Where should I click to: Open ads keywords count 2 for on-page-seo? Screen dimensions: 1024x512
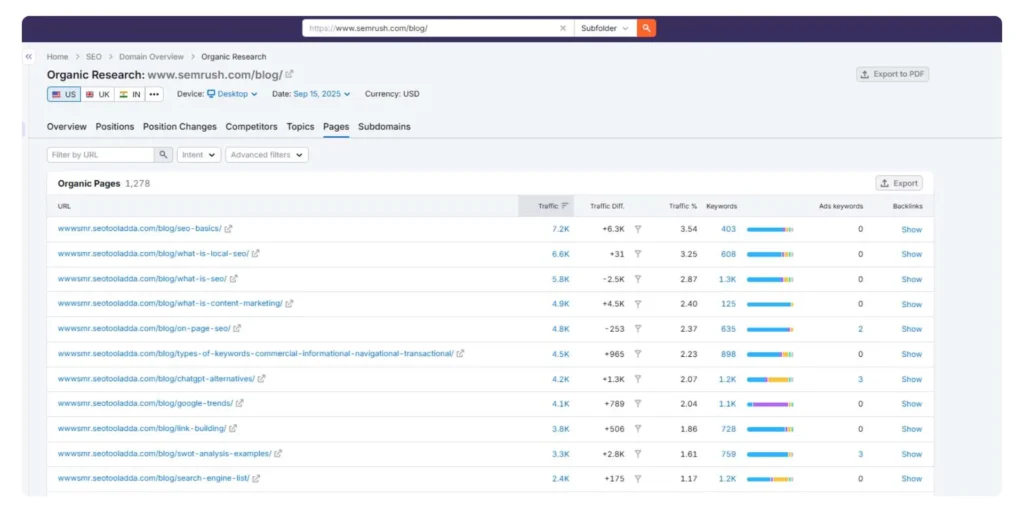coord(861,329)
